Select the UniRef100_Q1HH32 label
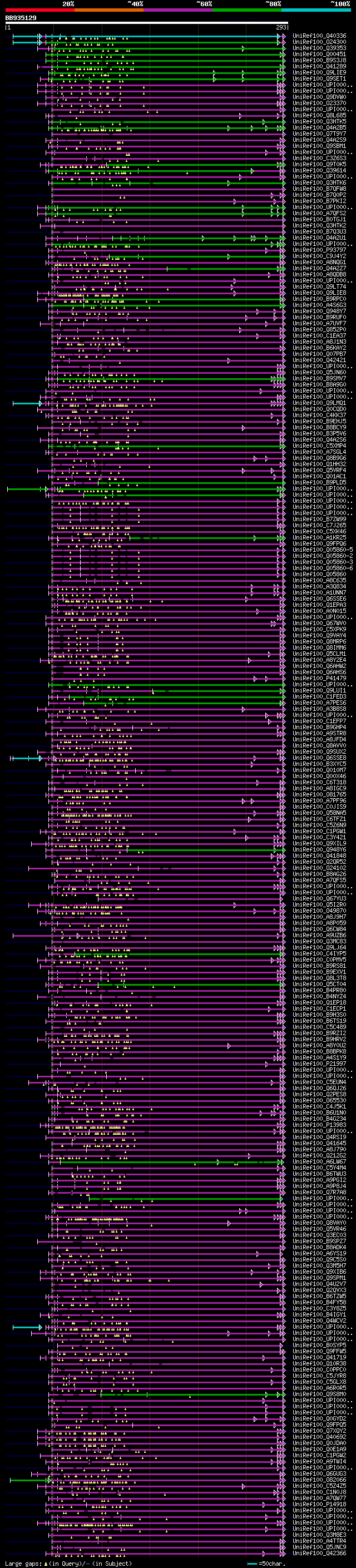The width and height of the screenshot is (356, 1568). tap(319, 464)
